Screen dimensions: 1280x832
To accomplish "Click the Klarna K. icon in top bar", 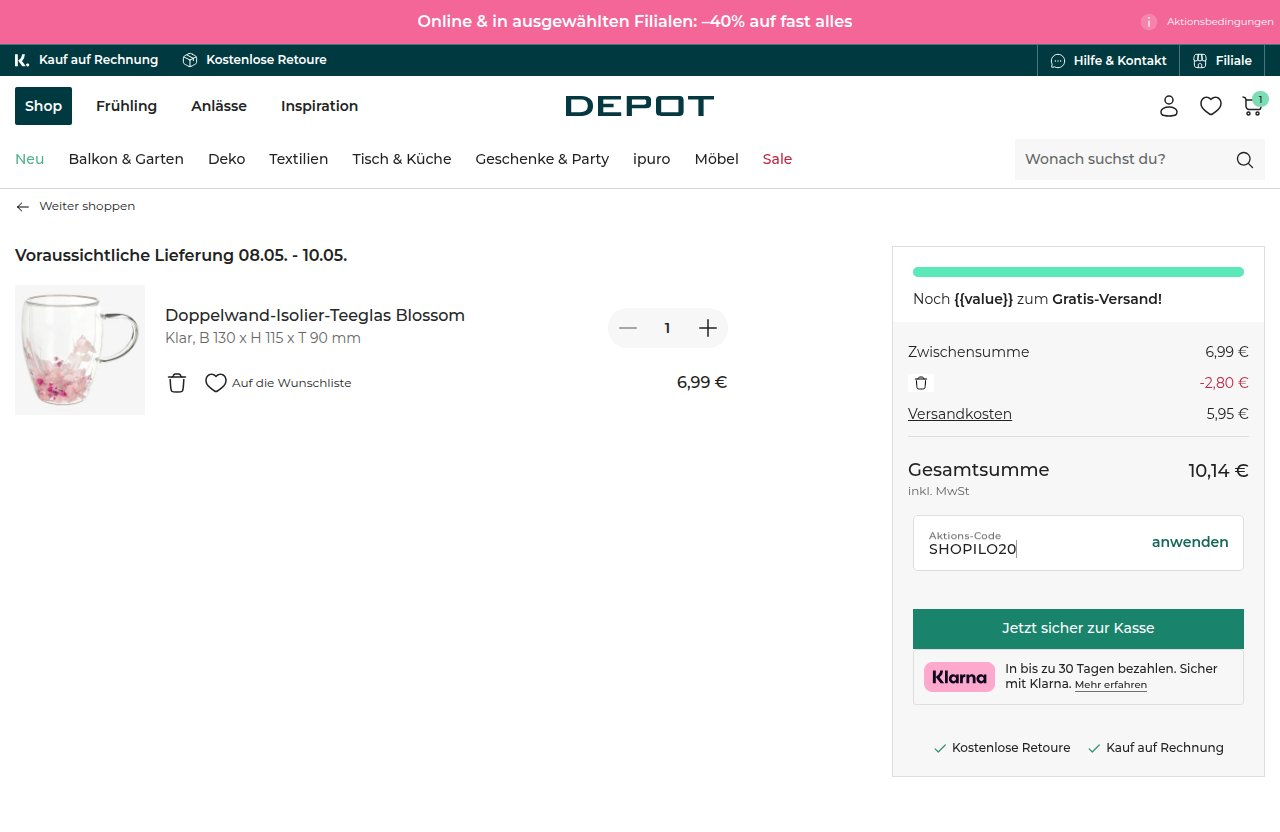I will (x=22, y=60).
